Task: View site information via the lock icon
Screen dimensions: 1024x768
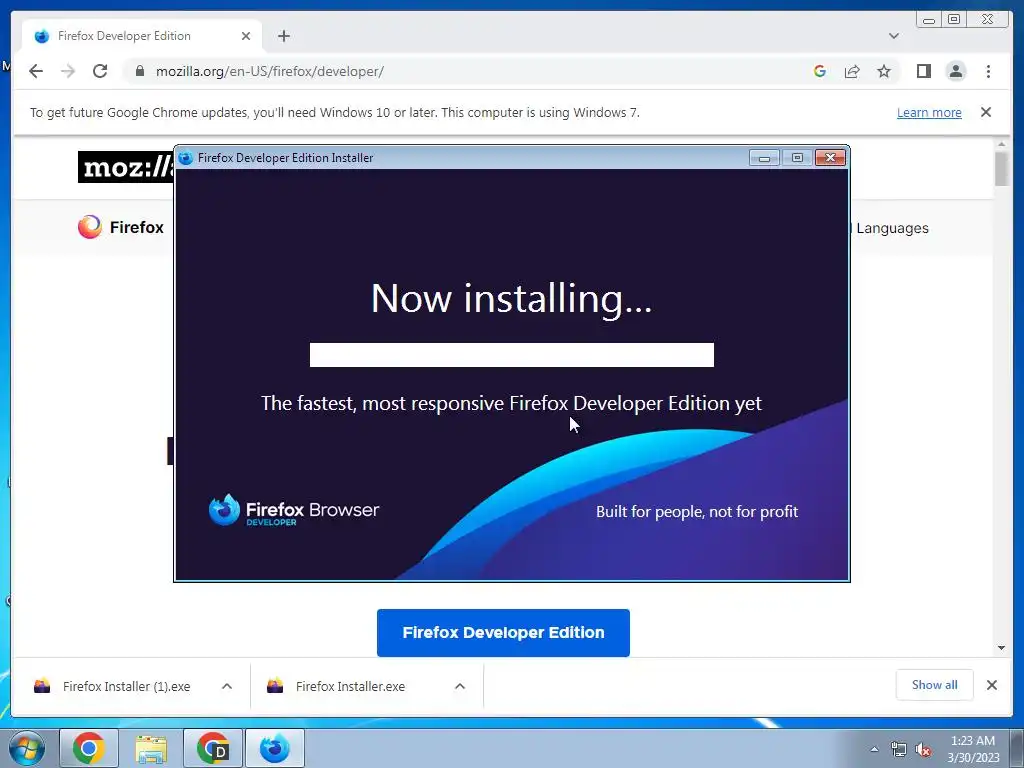Action: pyautogui.click(x=139, y=71)
